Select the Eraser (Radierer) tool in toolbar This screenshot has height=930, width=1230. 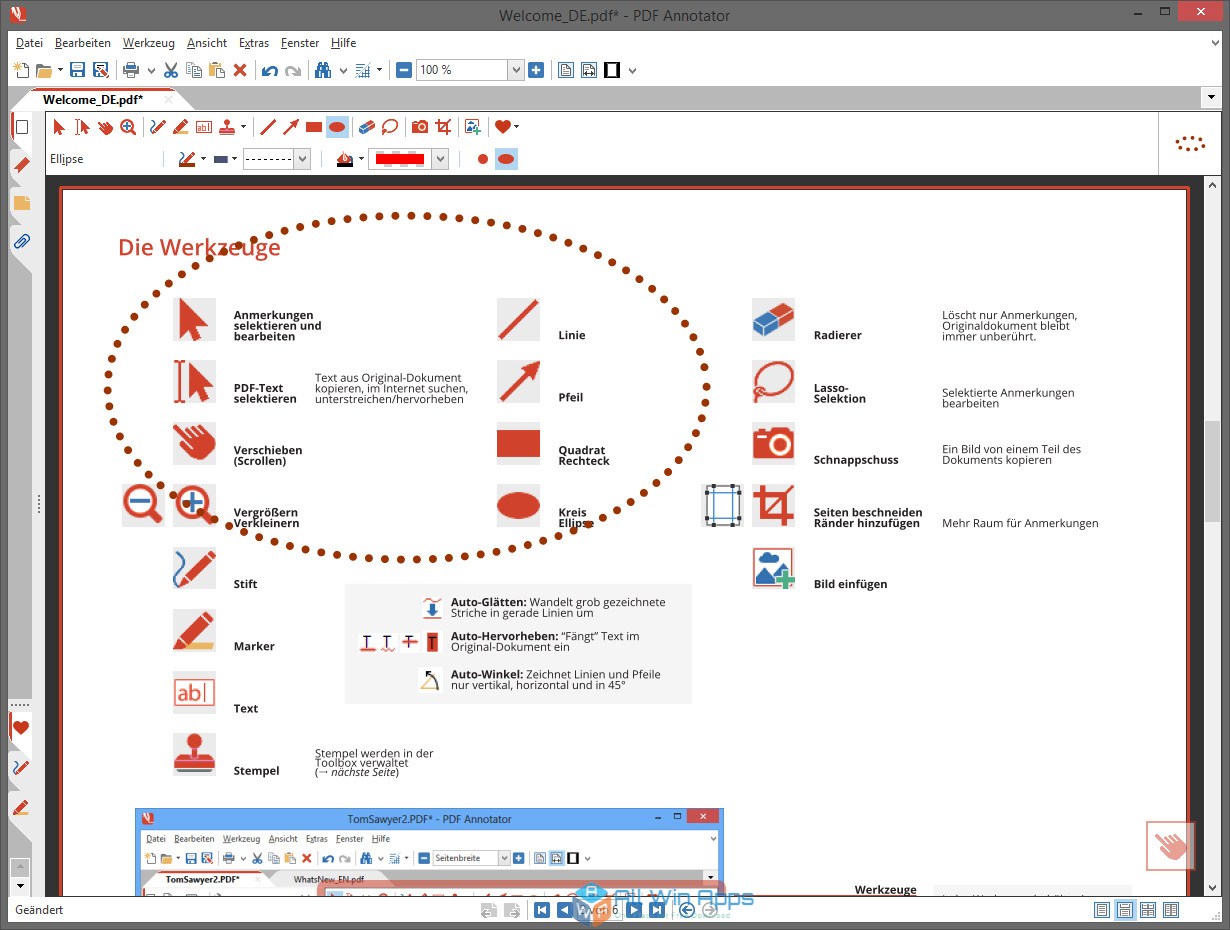366,127
